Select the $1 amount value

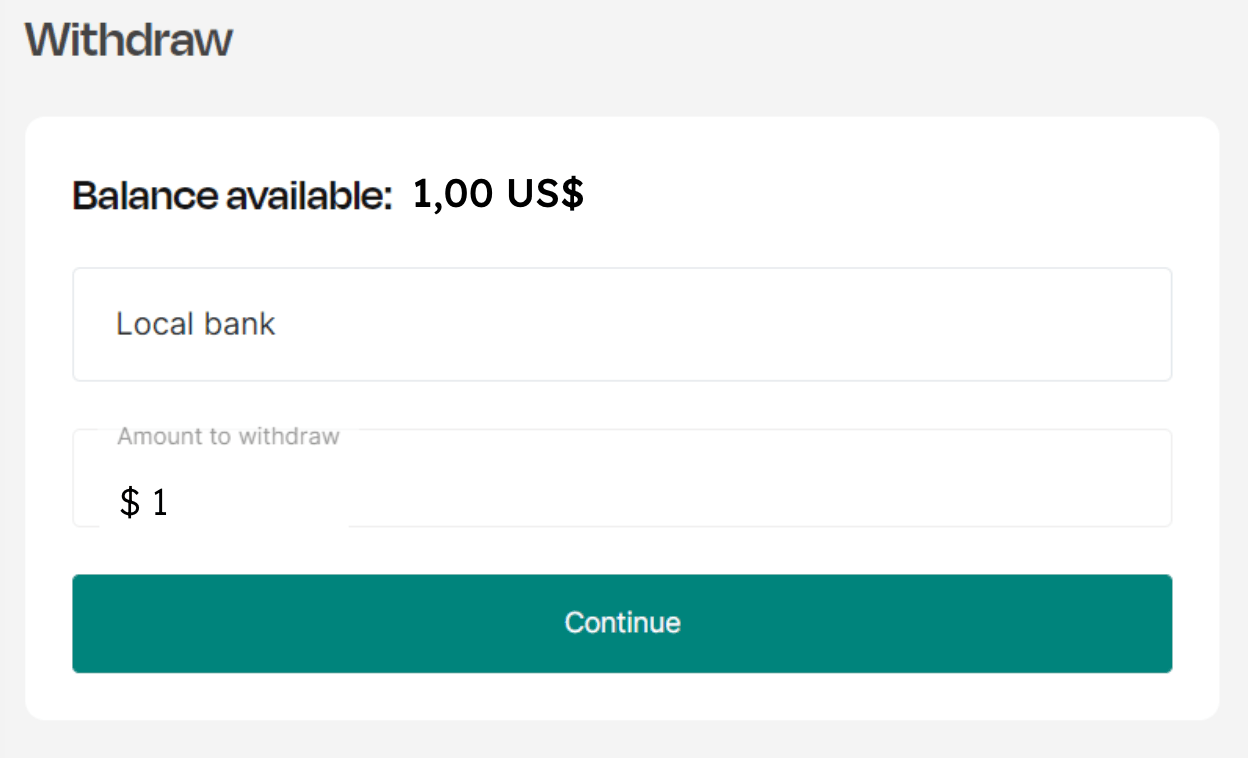[x=145, y=502]
